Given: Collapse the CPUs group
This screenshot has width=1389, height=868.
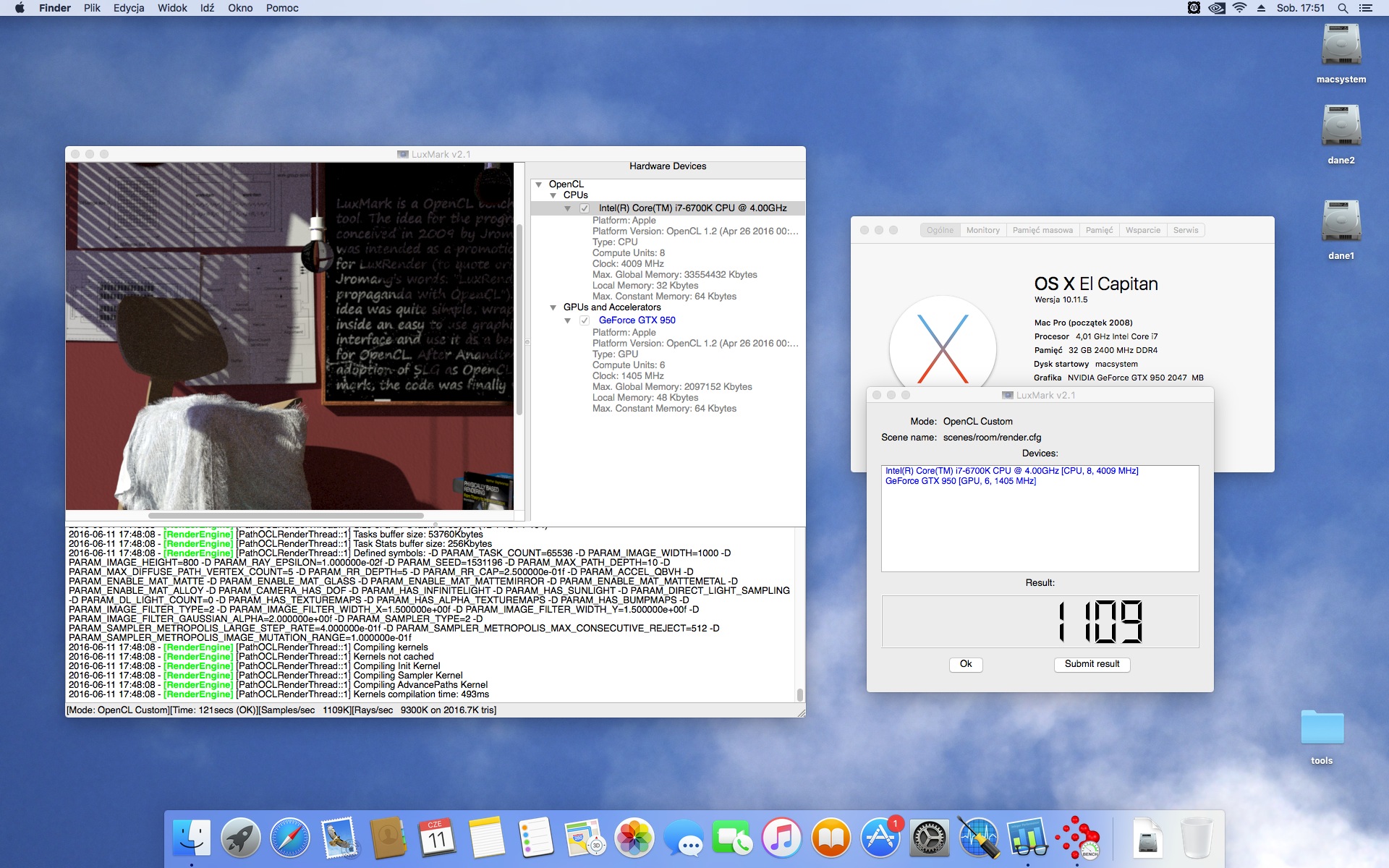Looking at the screenshot, I should tap(553, 195).
